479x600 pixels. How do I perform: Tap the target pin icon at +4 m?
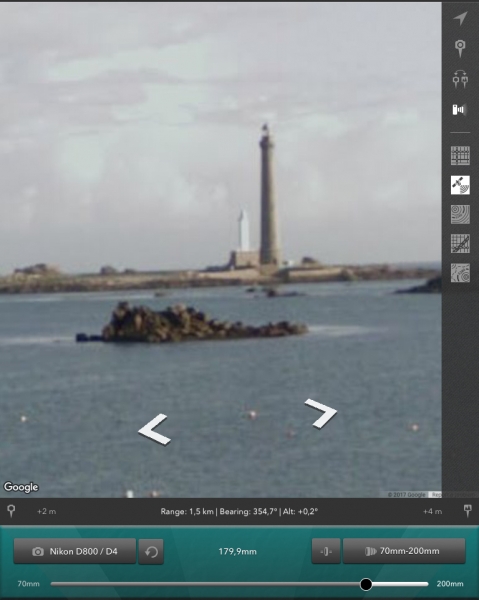[x=468, y=511]
